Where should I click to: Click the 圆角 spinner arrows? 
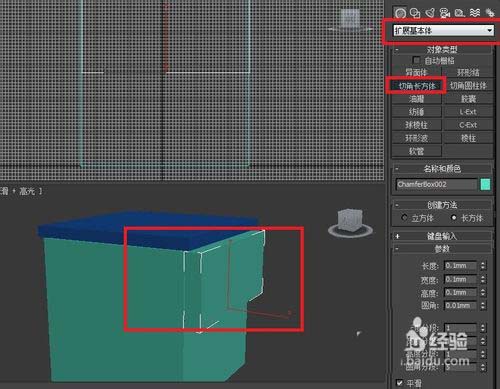point(483,305)
